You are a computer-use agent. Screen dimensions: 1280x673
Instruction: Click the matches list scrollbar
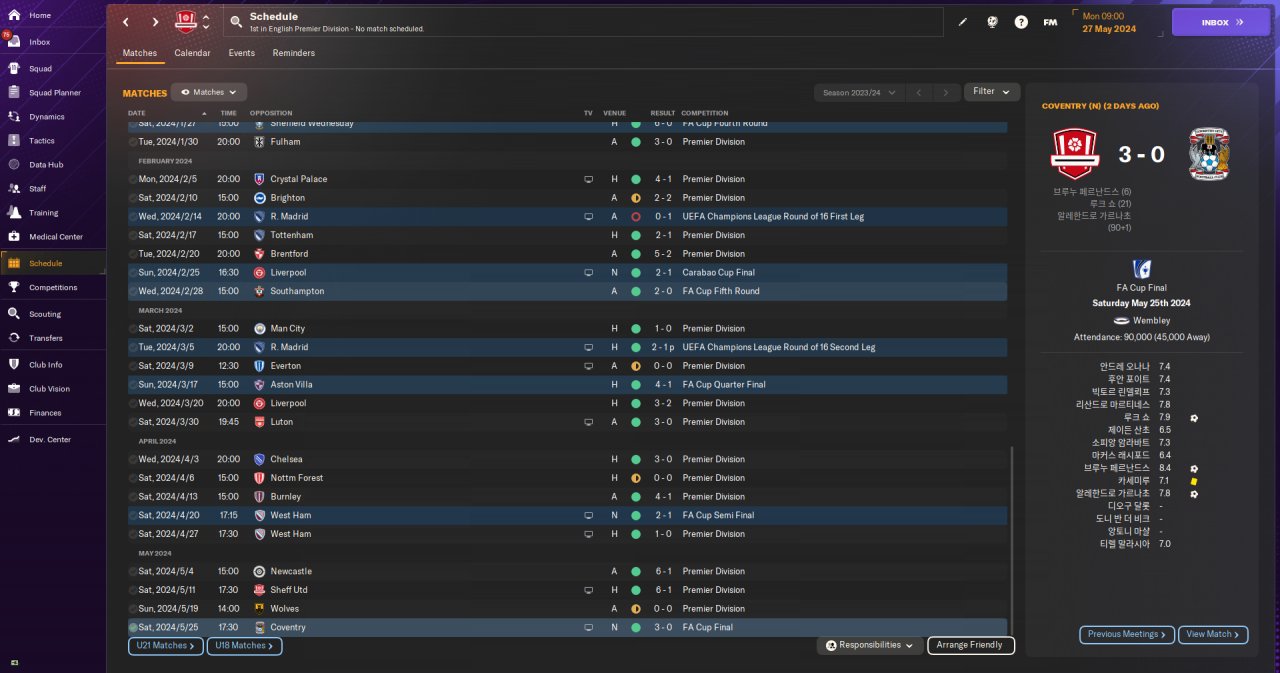1012,540
